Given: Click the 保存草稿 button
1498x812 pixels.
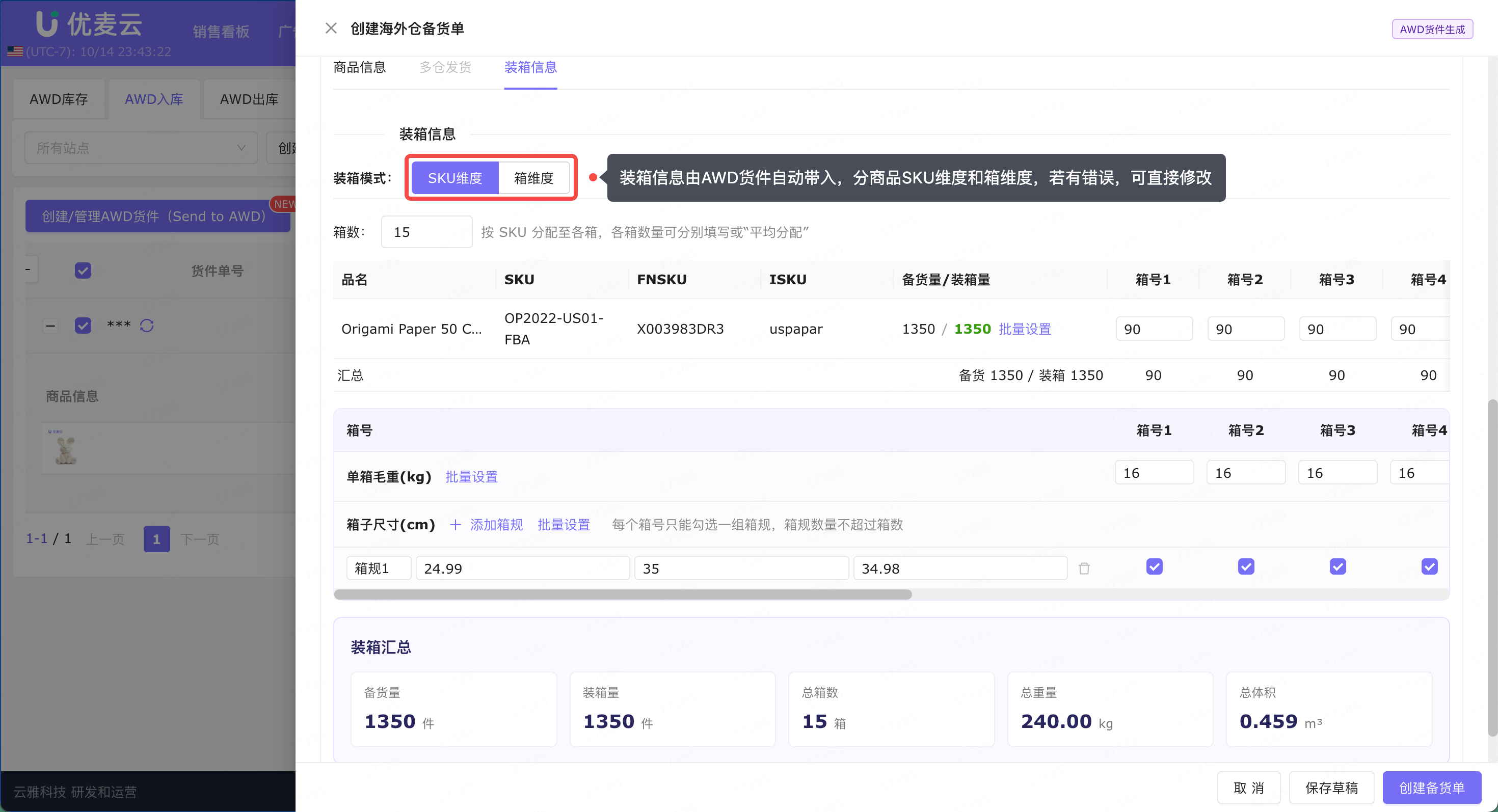Looking at the screenshot, I should [x=1331, y=788].
